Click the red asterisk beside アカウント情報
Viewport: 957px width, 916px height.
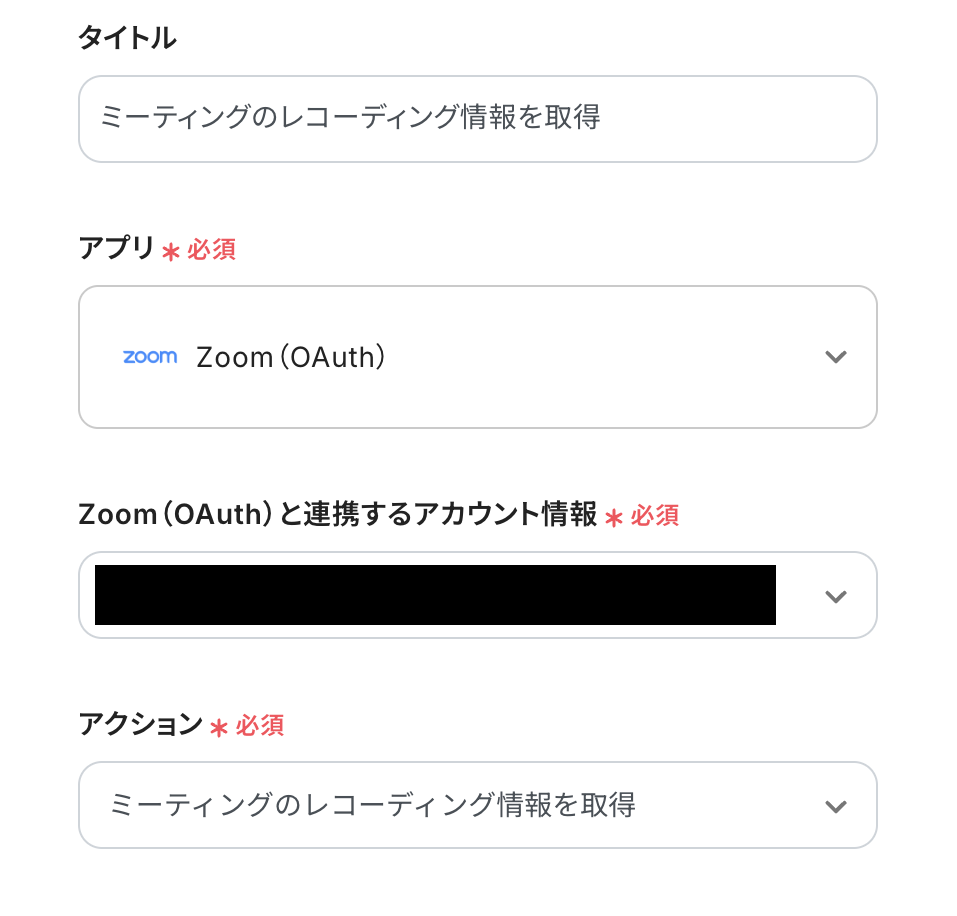tap(614, 517)
